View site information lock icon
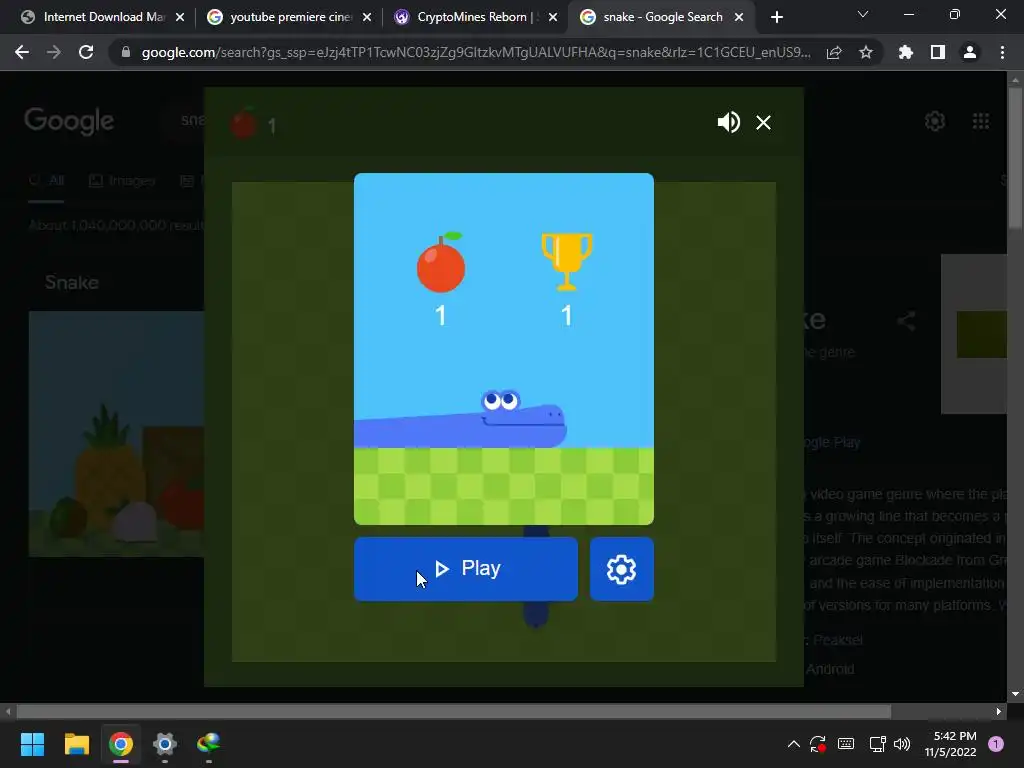1024x768 pixels. (126, 52)
